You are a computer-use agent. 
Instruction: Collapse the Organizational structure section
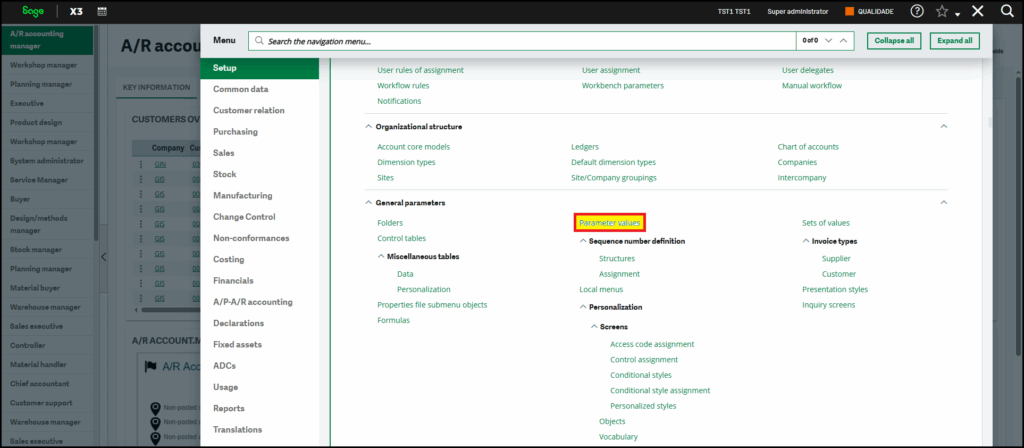tap(944, 127)
